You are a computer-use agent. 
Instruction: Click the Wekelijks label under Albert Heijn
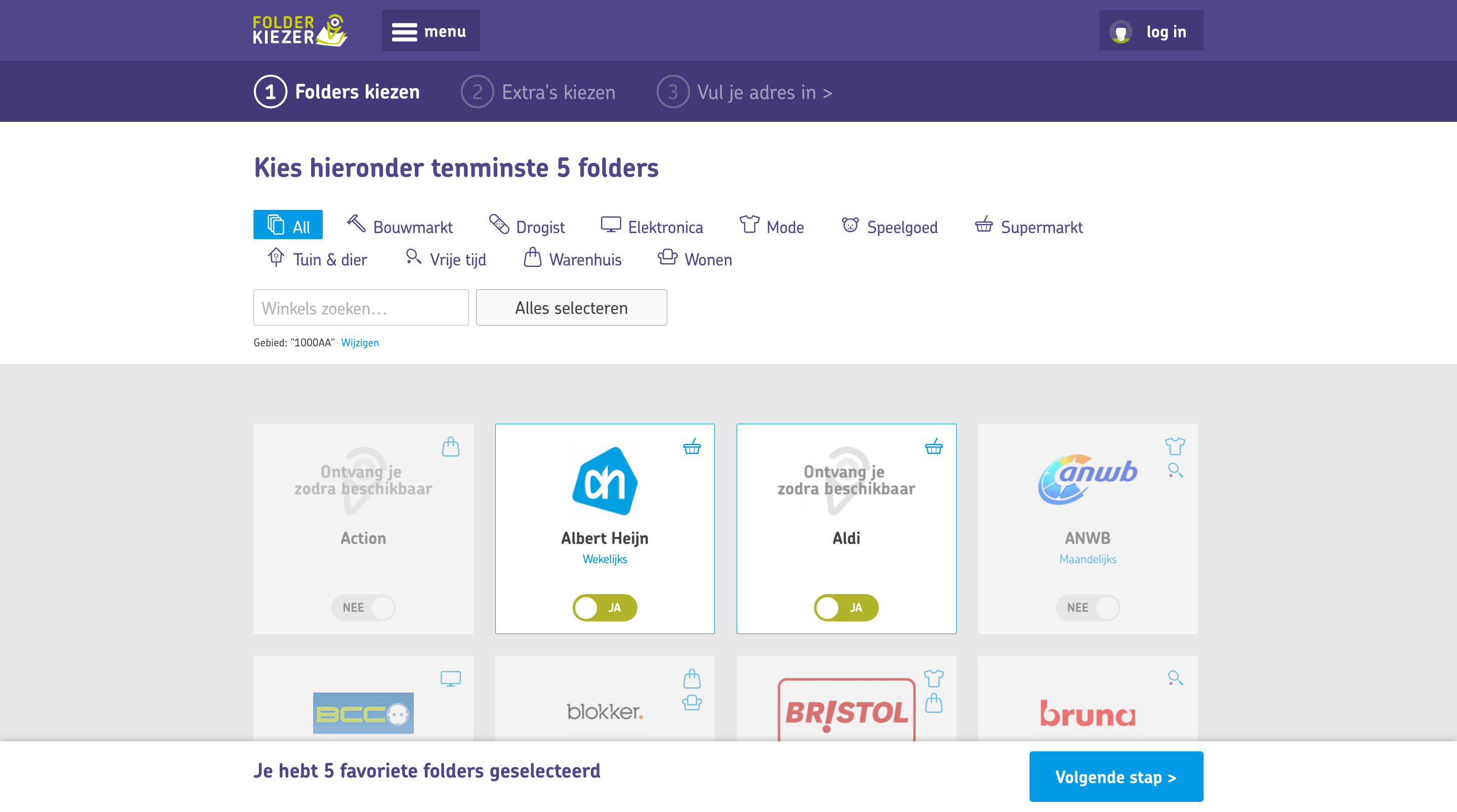(605, 559)
